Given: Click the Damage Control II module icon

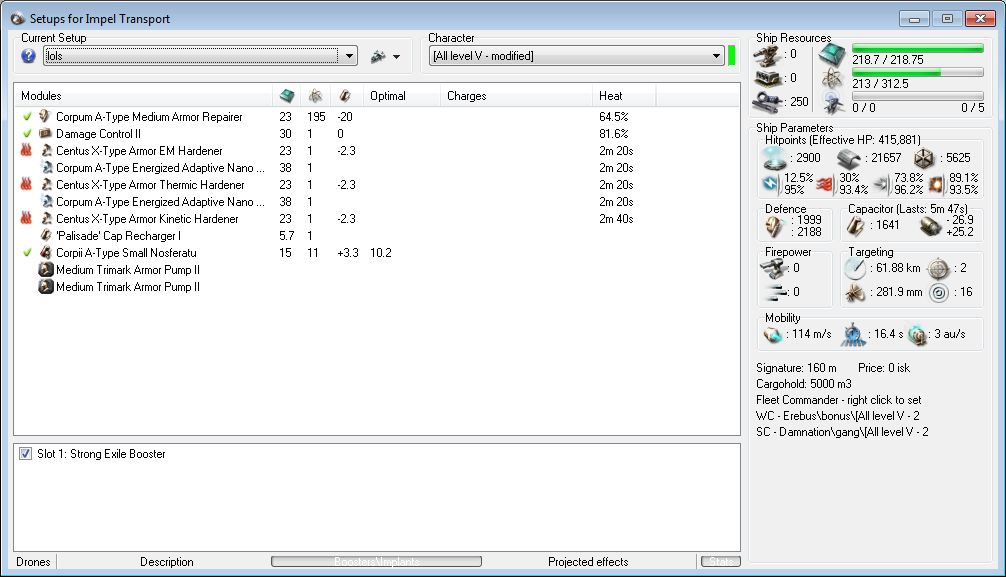Looking at the screenshot, I should tap(45, 133).
